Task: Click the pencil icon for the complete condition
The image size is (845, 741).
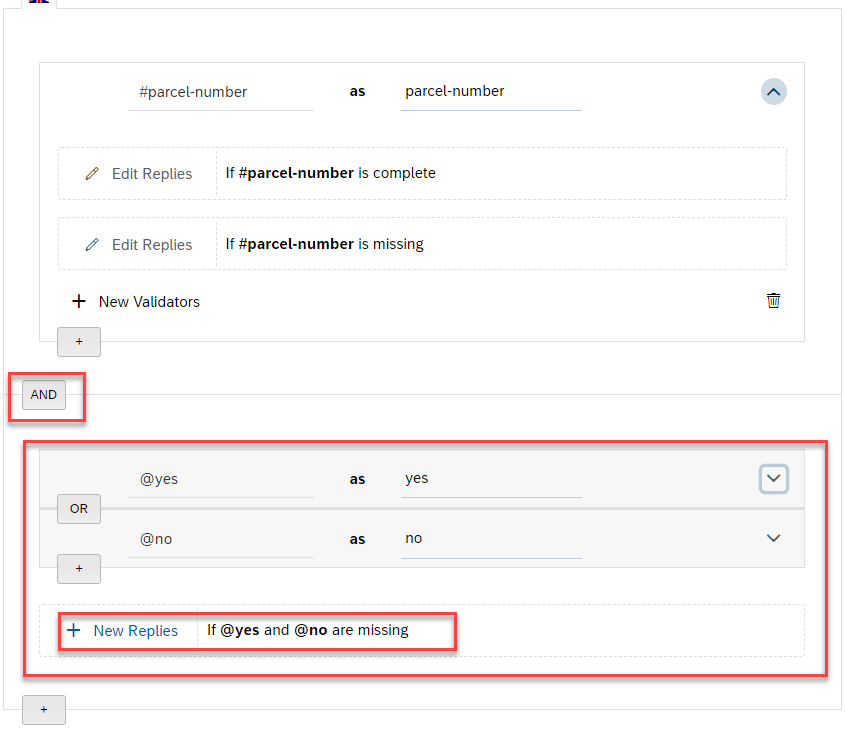Action: (92, 174)
